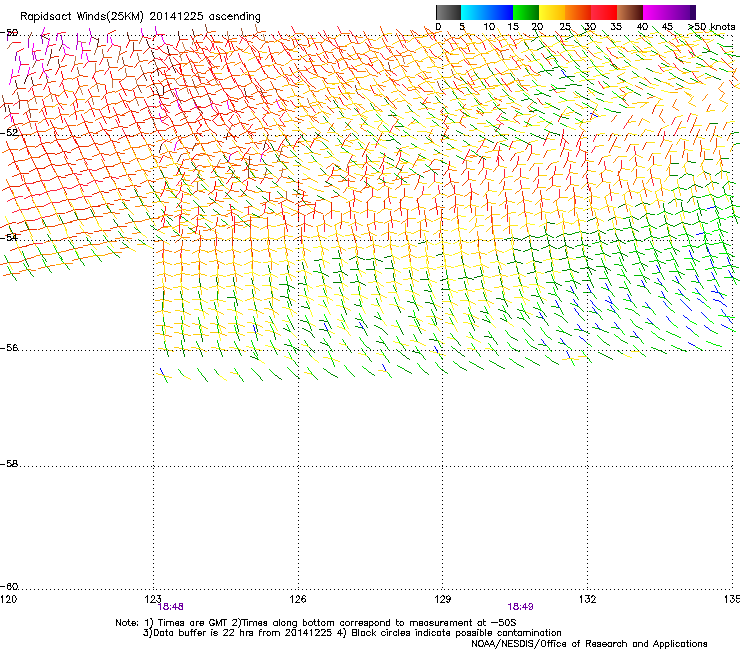The height and width of the screenshot is (650, 740).
Task: Click the '>50 knots' legend label
Action: tap(712, 27)
